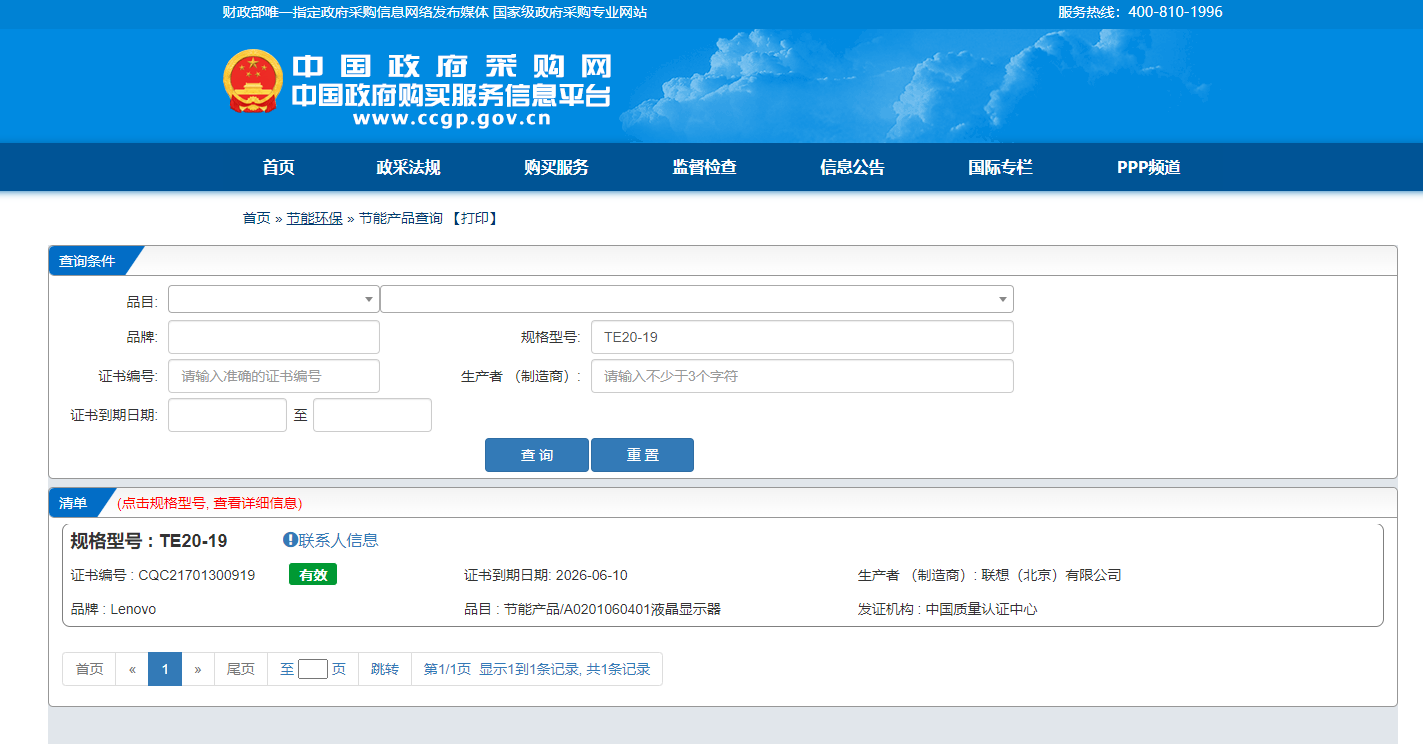
Task: Click the 品牌 brand input field
Action: (x=273, y=337)
